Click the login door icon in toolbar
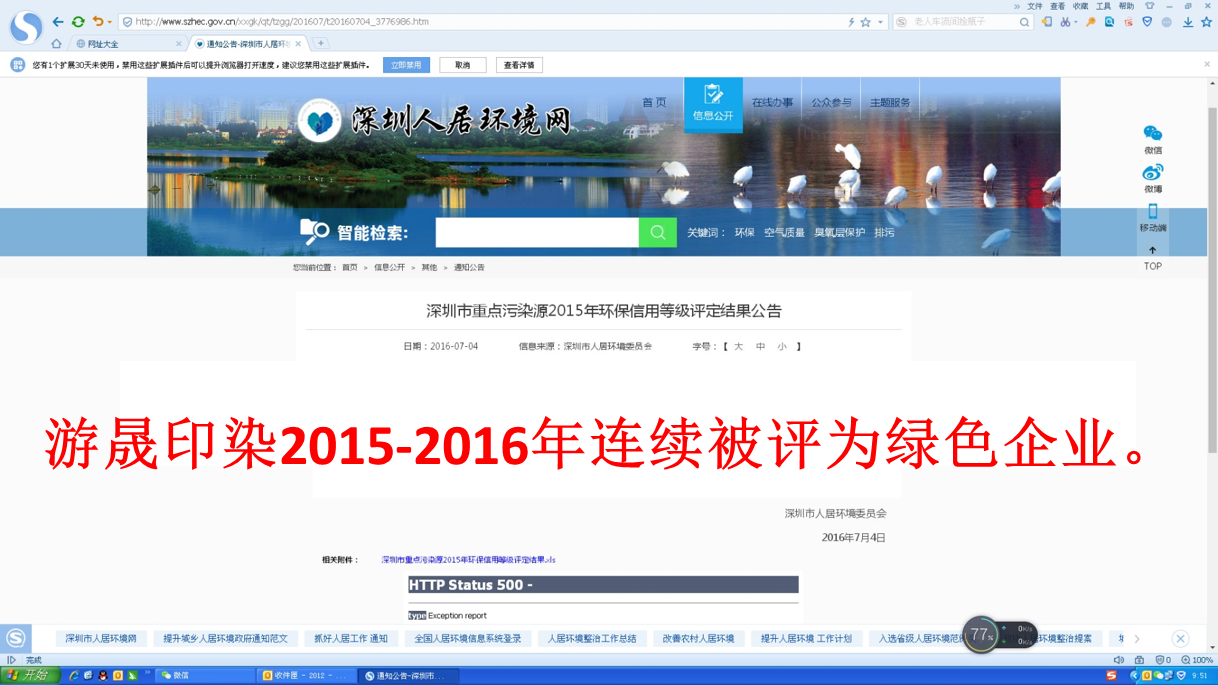1218x685 pixels. (1047, 21)
